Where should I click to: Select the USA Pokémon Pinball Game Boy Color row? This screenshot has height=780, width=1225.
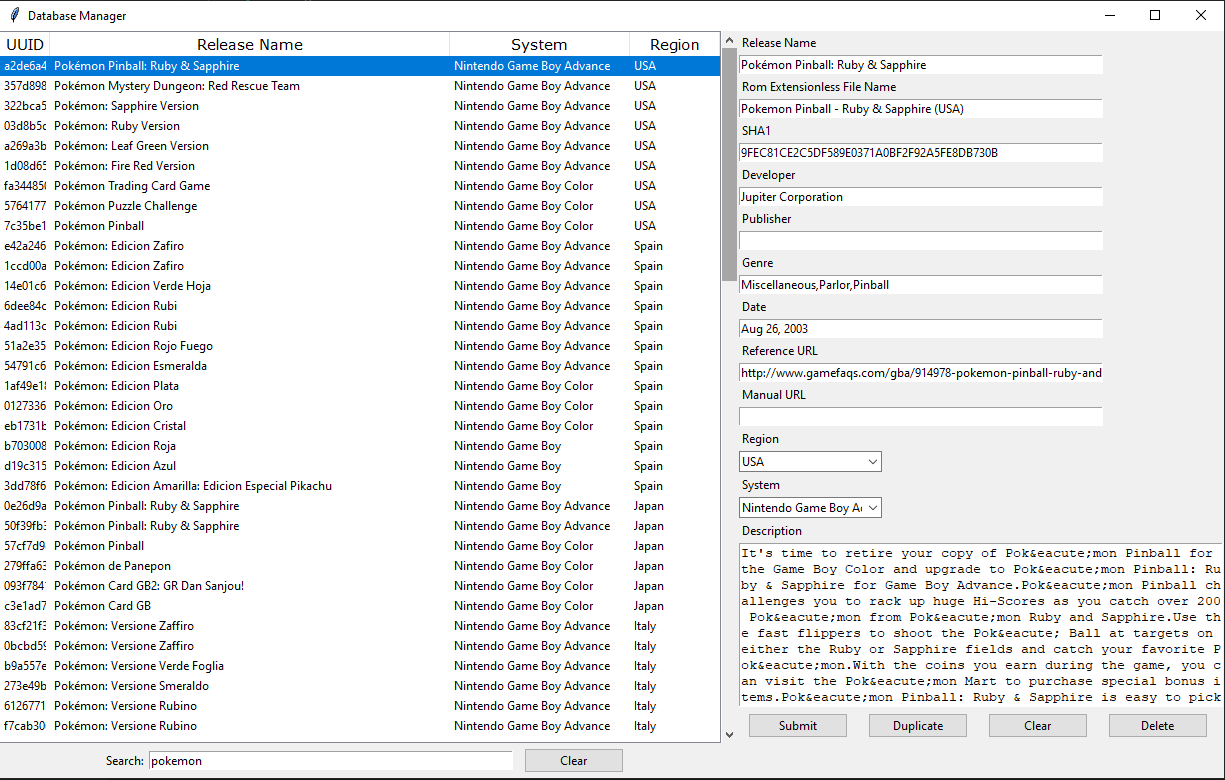[x=360, y=226]
